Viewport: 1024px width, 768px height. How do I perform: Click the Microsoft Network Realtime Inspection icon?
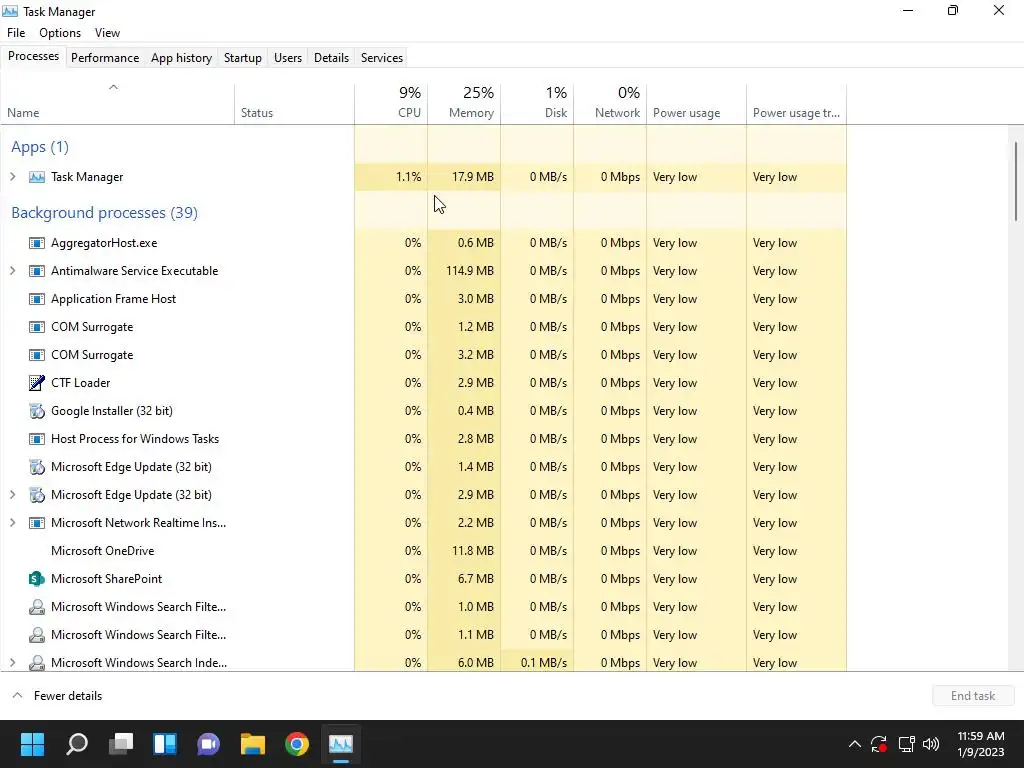(x=37, y=523)
